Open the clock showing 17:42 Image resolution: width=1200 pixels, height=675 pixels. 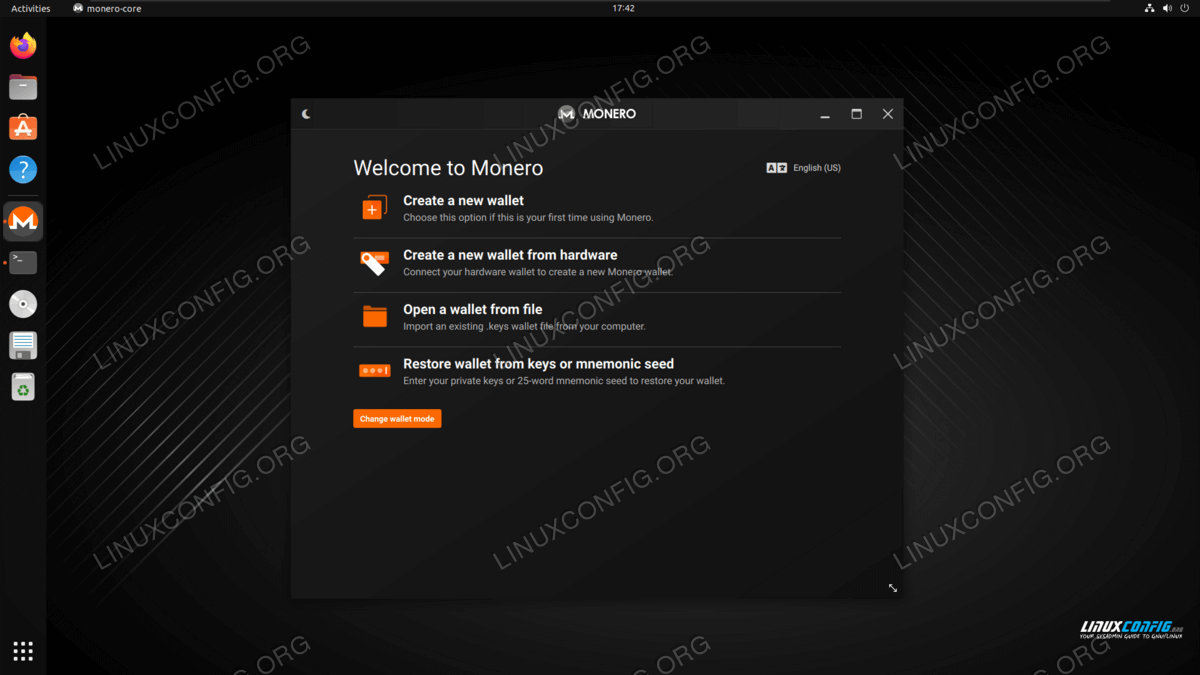click(623, 8)
